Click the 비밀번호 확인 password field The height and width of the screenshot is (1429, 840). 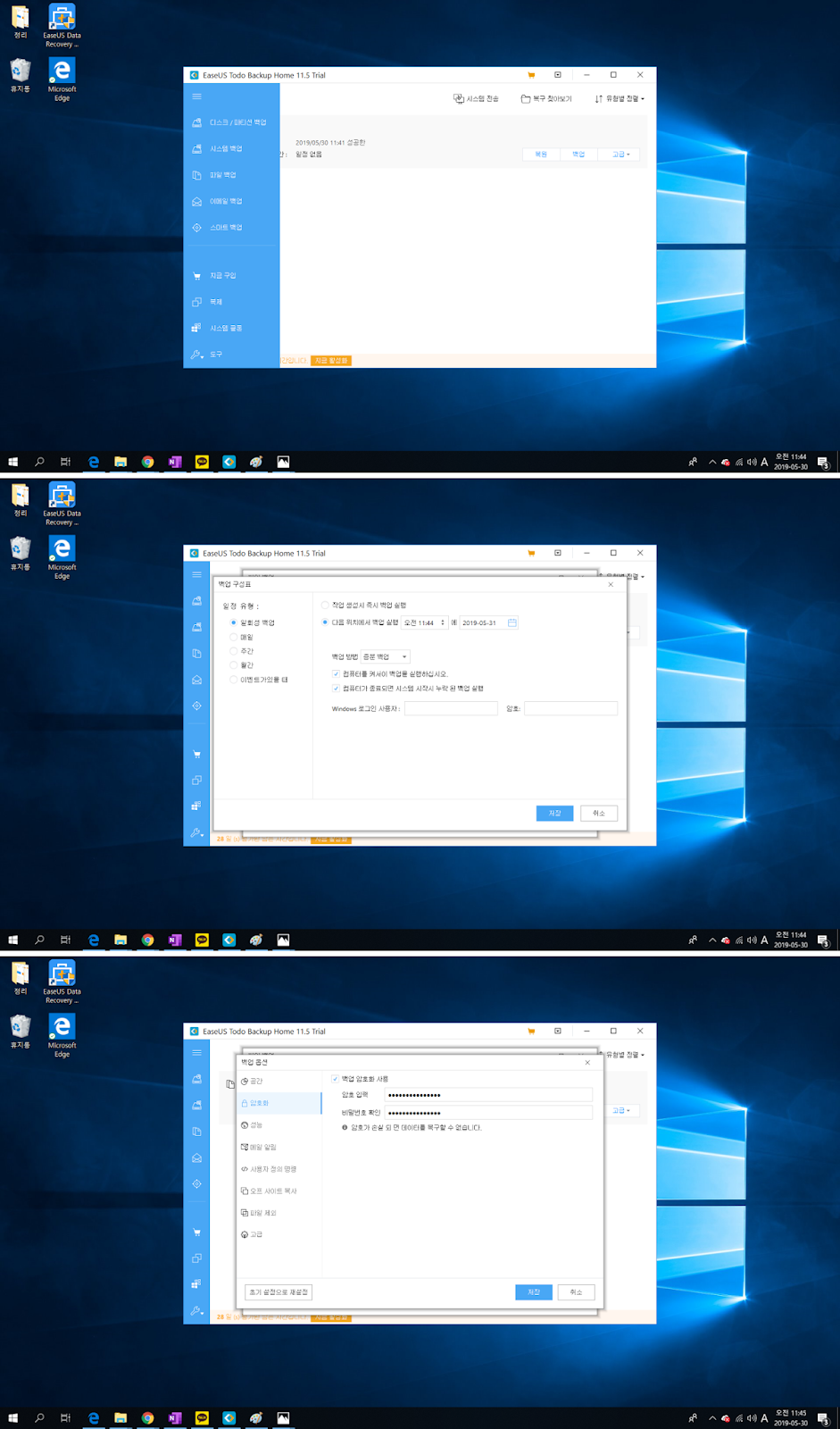488,1113
